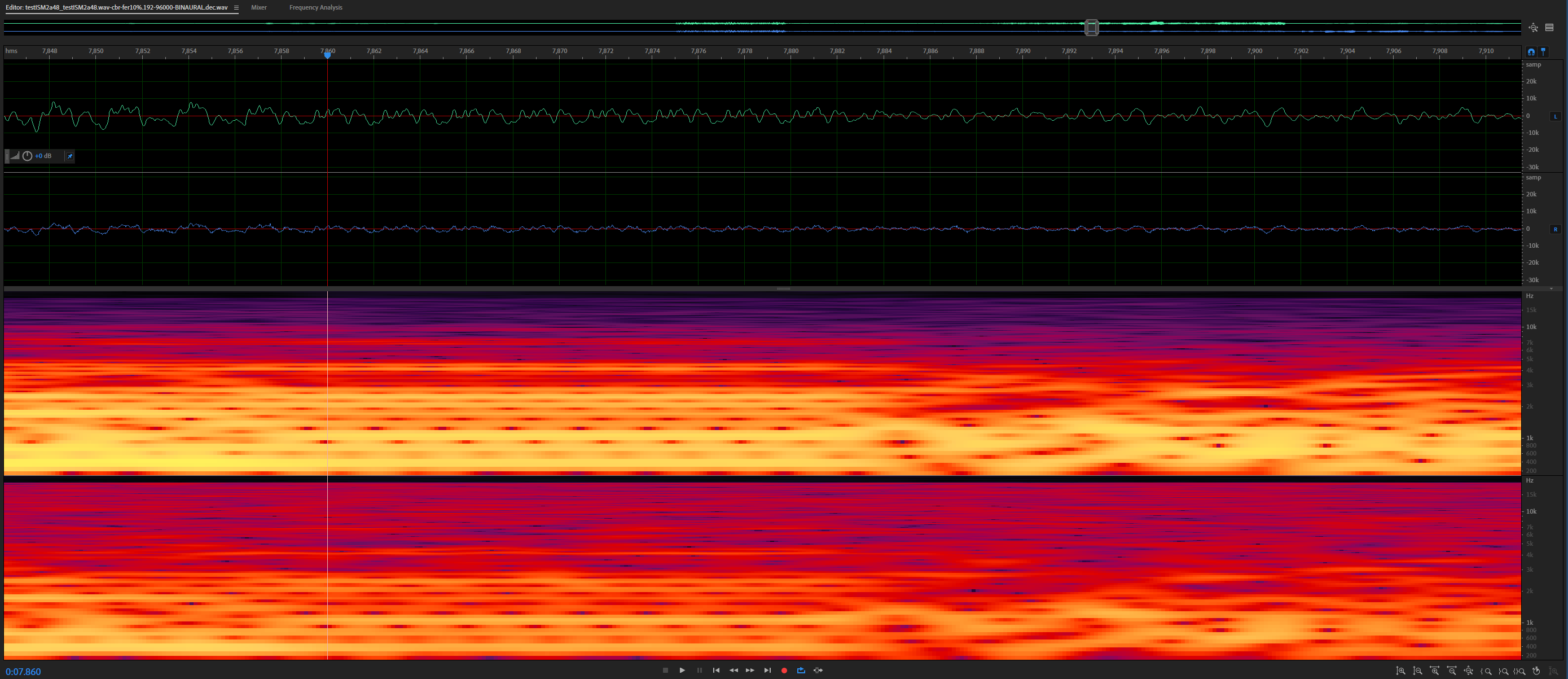Click the +0 dB HUD volume knob
Screen dimensions: 1568x679
tap(28, 156)
